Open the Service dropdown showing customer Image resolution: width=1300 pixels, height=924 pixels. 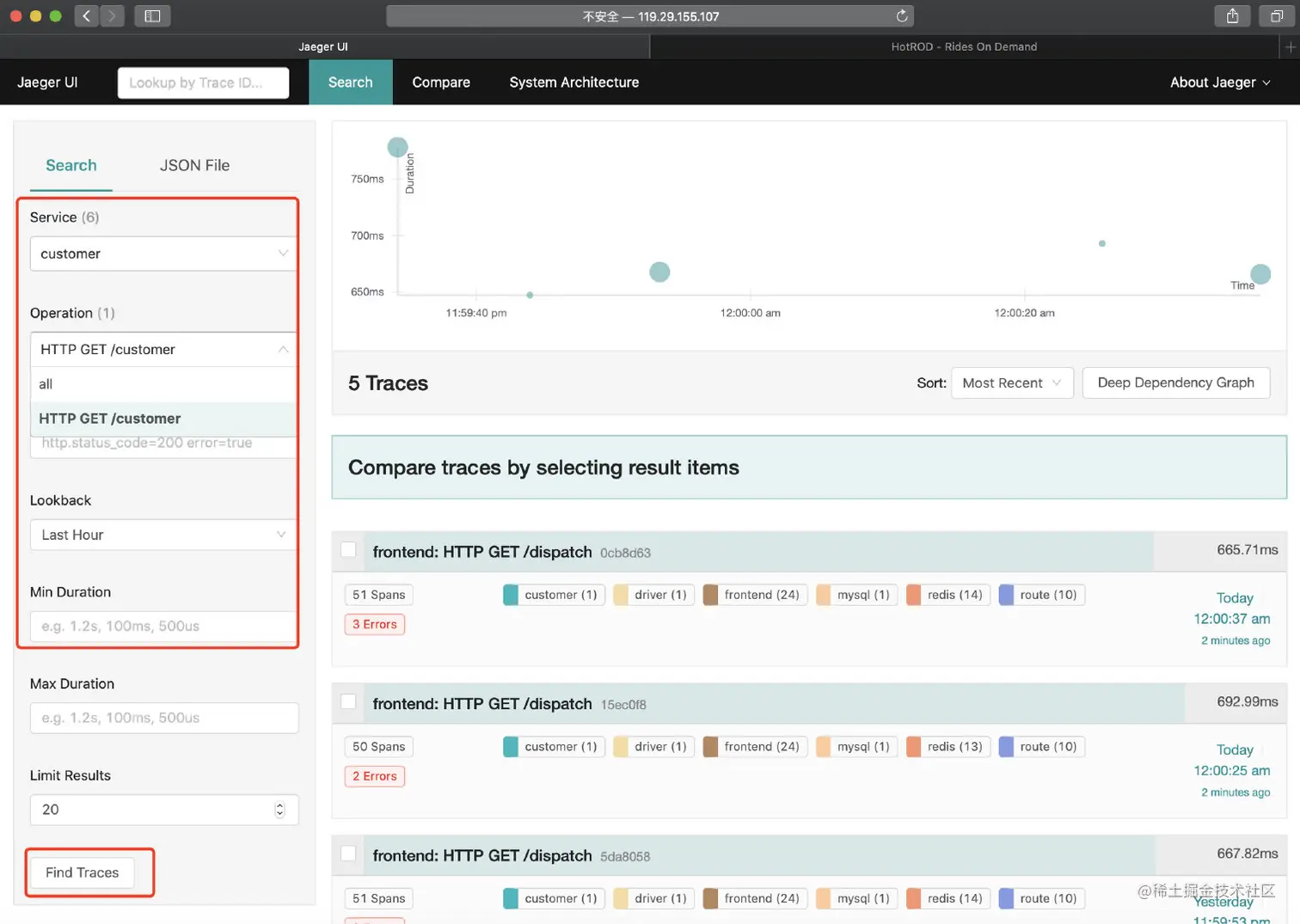click(x=163, y=254)
